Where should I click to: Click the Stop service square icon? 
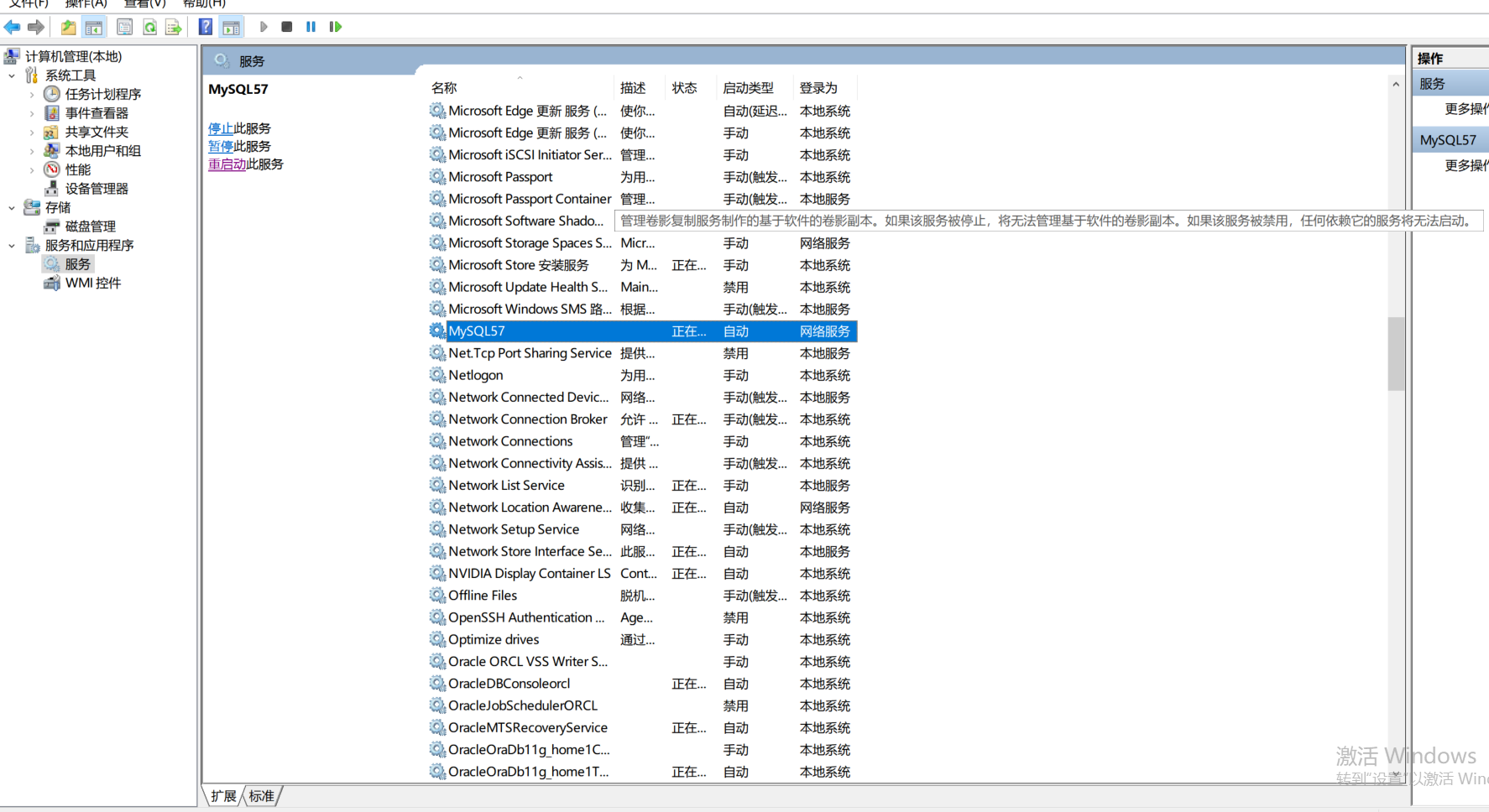tap(287, 27)
